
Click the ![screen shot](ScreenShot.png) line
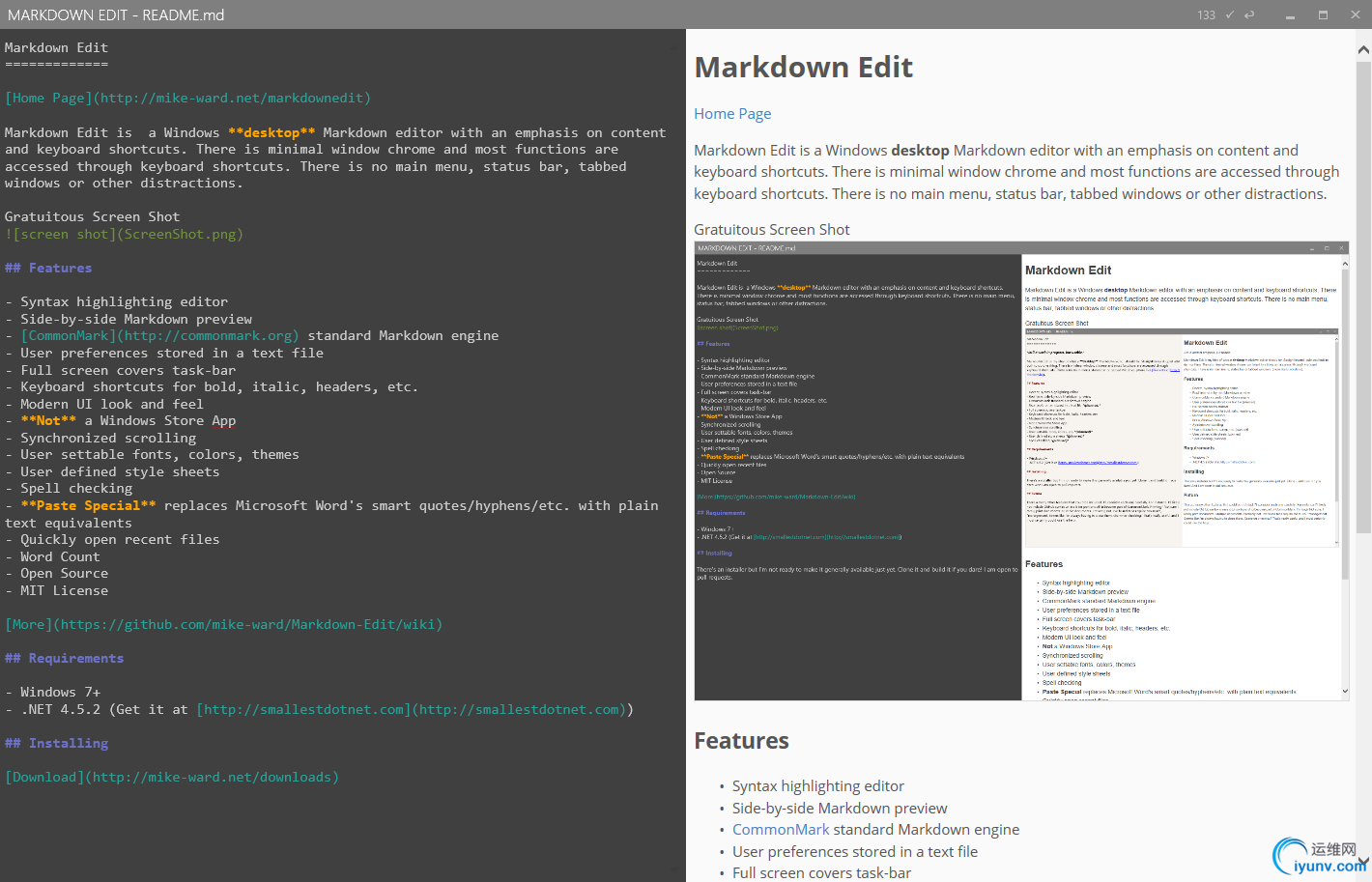(124, 234)
